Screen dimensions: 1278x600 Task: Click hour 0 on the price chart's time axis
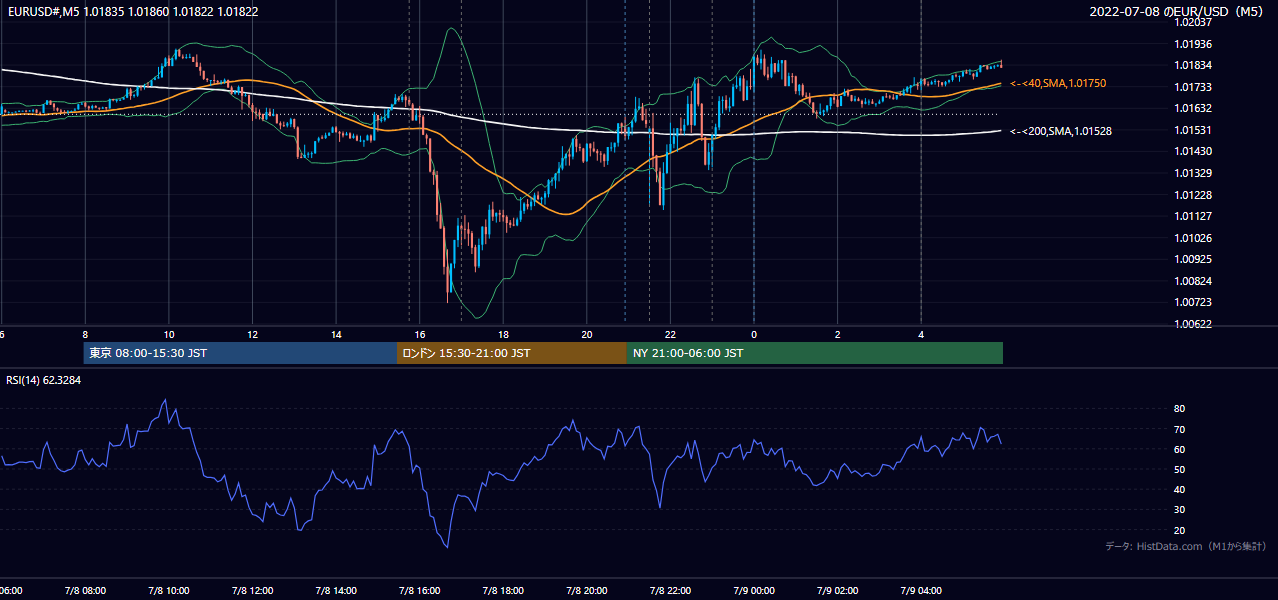[754, 335]
